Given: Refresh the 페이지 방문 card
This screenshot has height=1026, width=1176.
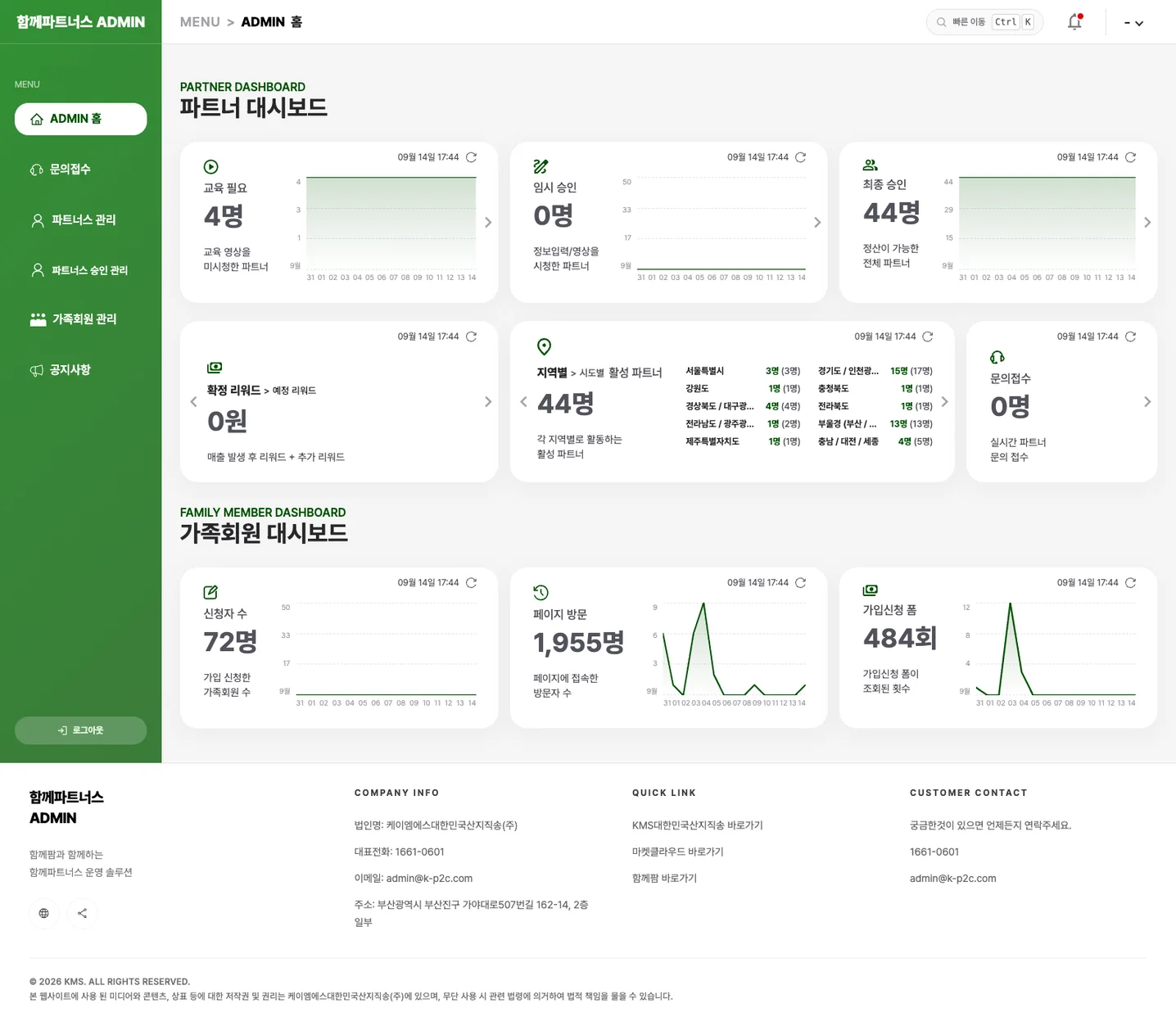Looking at the screenshot, I should pyautogui.click(x=801, y=583).
